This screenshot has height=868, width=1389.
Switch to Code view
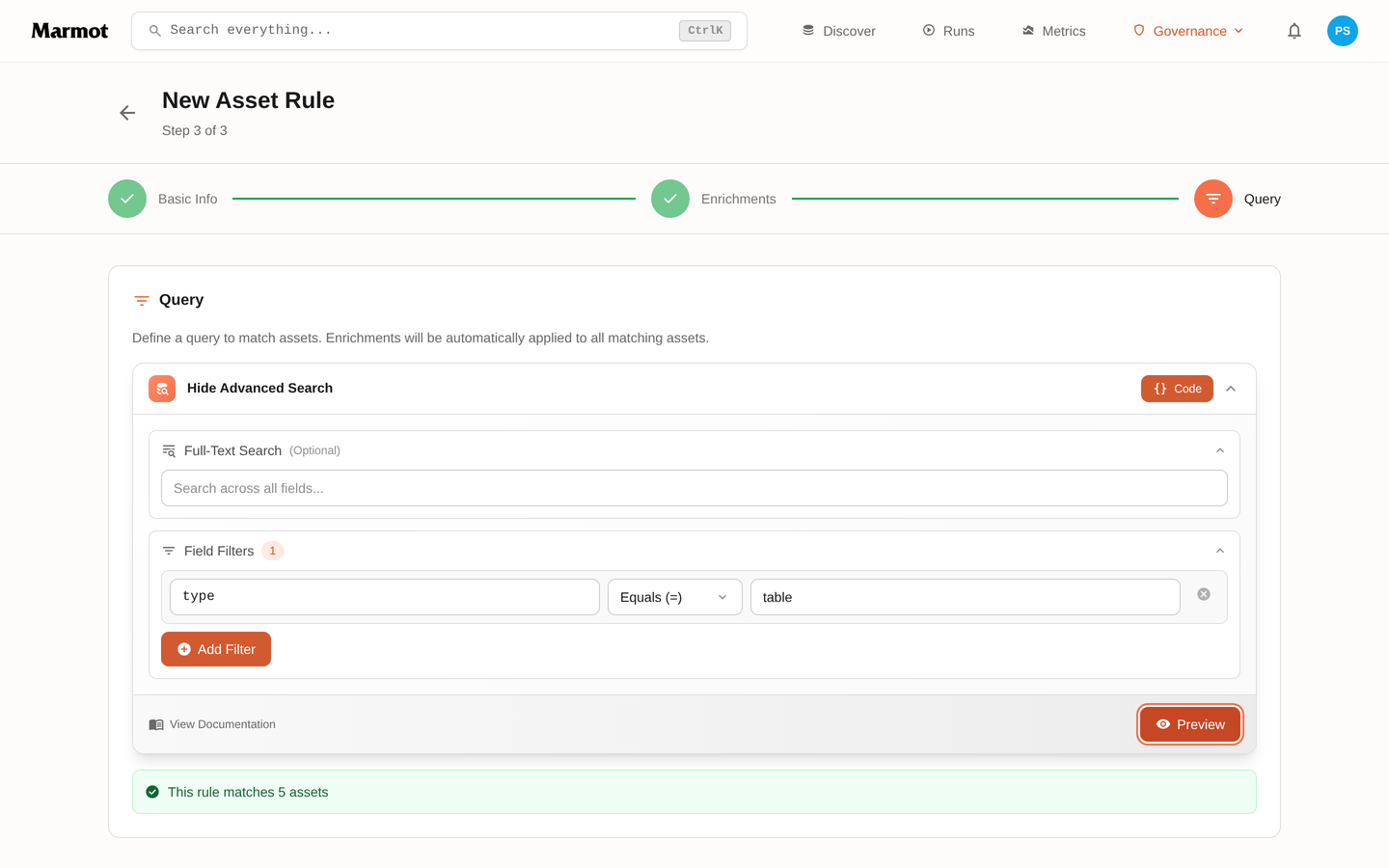[1177, 389]
